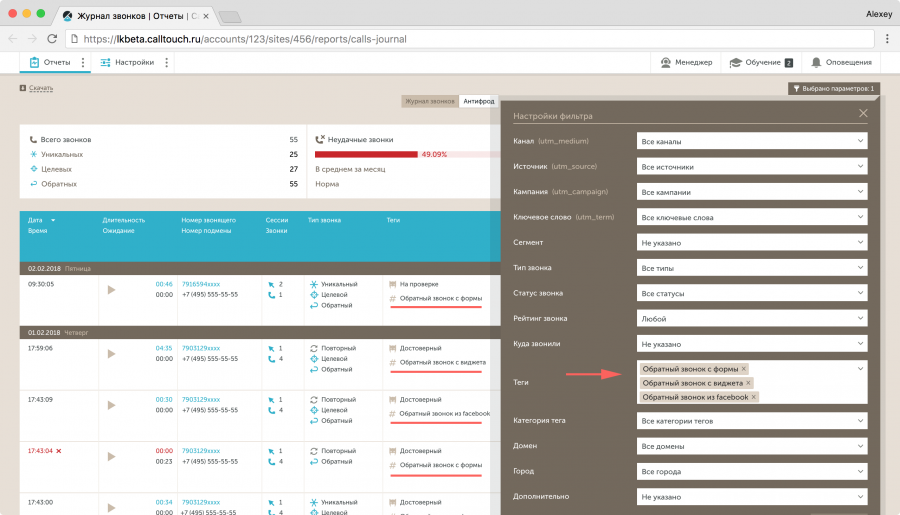900x515 pixels.
Task: Click the phone number 7916594xxxx link
Action: point(202,284)
